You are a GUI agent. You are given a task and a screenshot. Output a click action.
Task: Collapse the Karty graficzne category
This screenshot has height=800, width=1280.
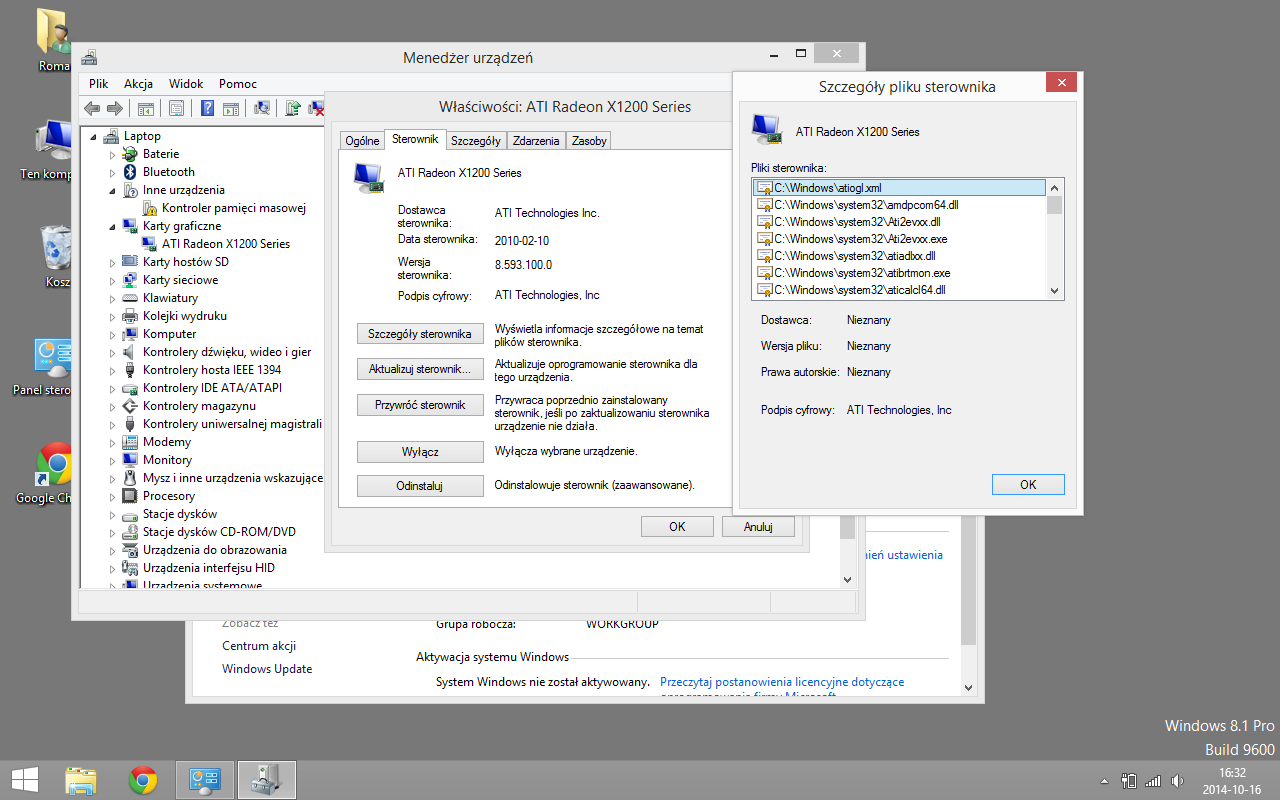110,225
